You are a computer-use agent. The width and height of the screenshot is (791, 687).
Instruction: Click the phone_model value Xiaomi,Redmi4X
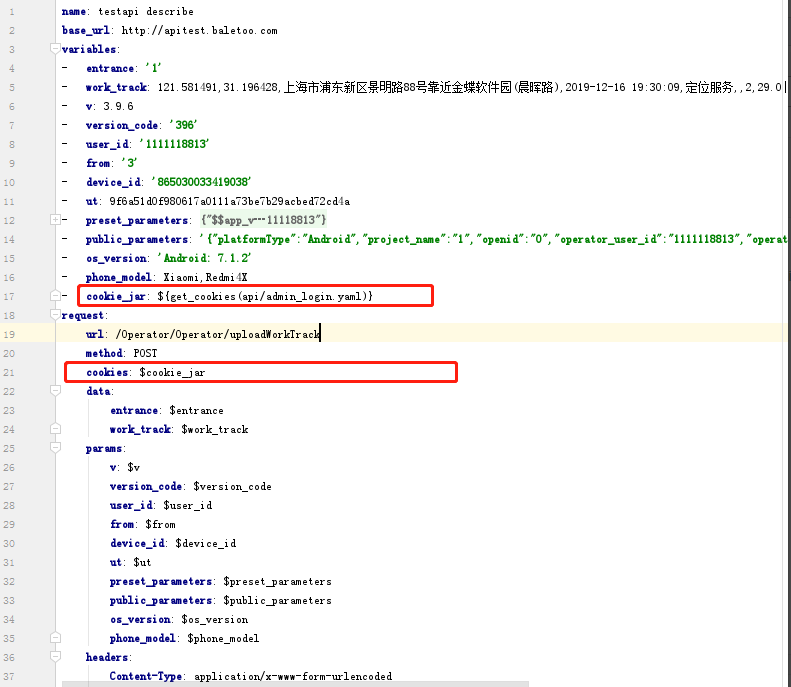point(205,277)
